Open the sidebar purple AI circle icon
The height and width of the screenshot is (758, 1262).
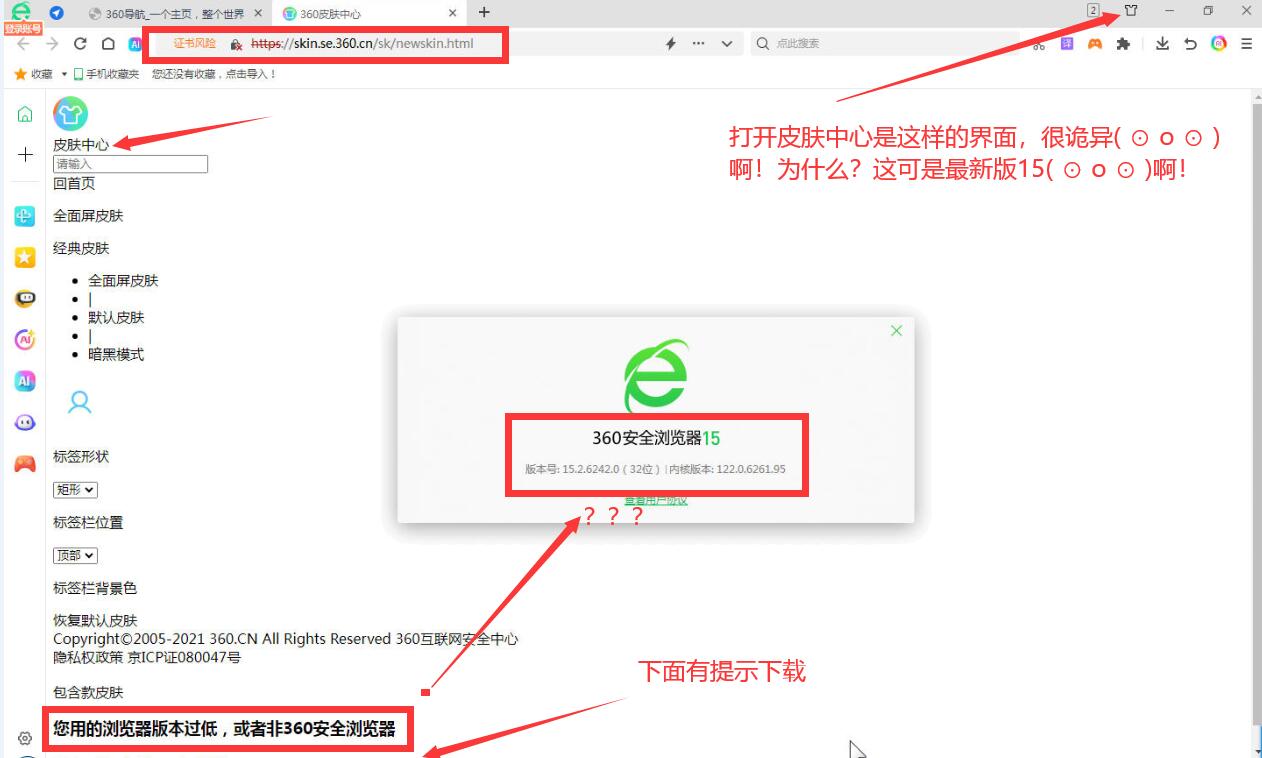coord(25,340)
